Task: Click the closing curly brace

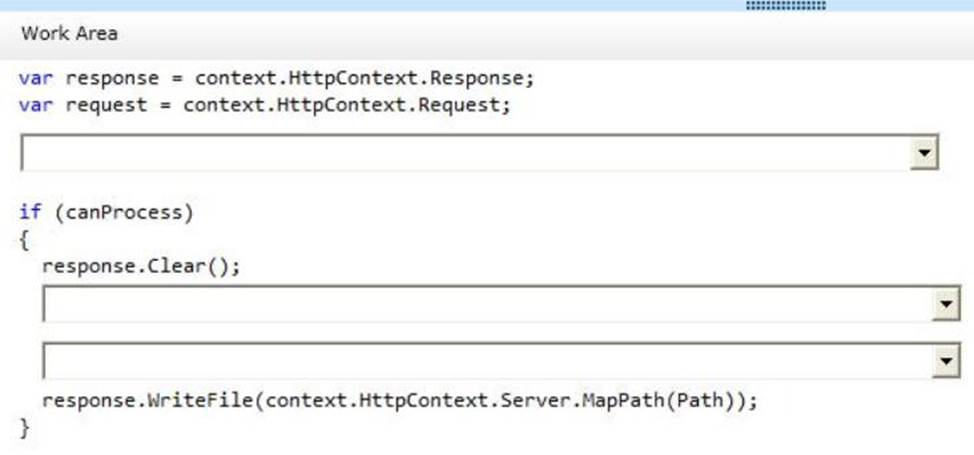Action: pos(24,427)
